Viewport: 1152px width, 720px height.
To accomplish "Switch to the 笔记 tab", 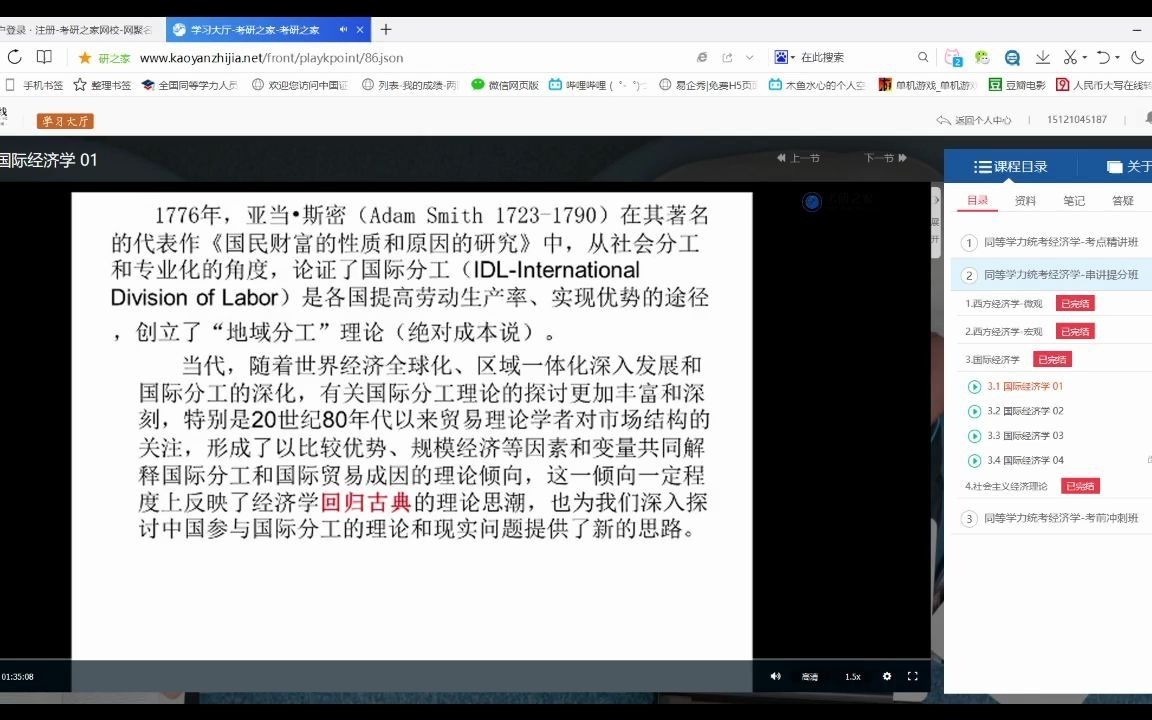I will click(1073, 200).
